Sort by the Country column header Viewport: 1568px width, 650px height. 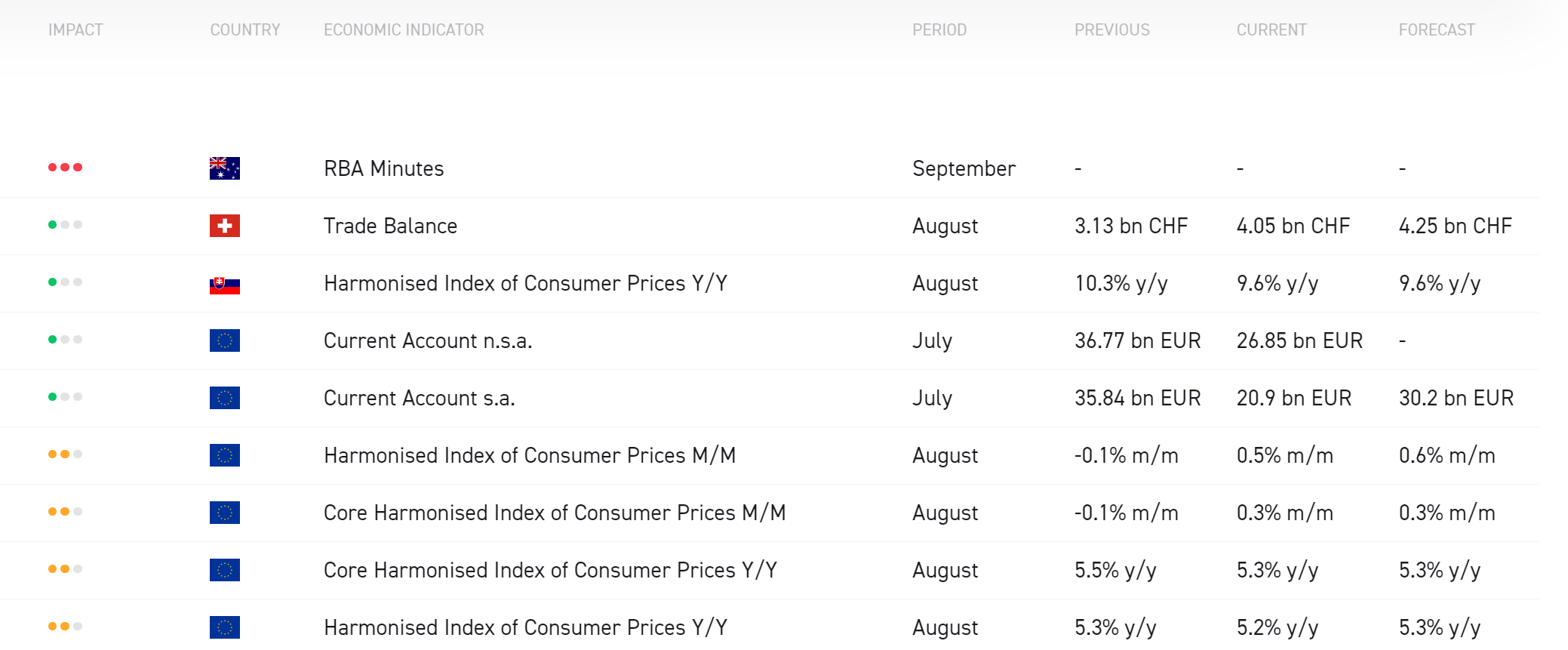pos(245,30)
